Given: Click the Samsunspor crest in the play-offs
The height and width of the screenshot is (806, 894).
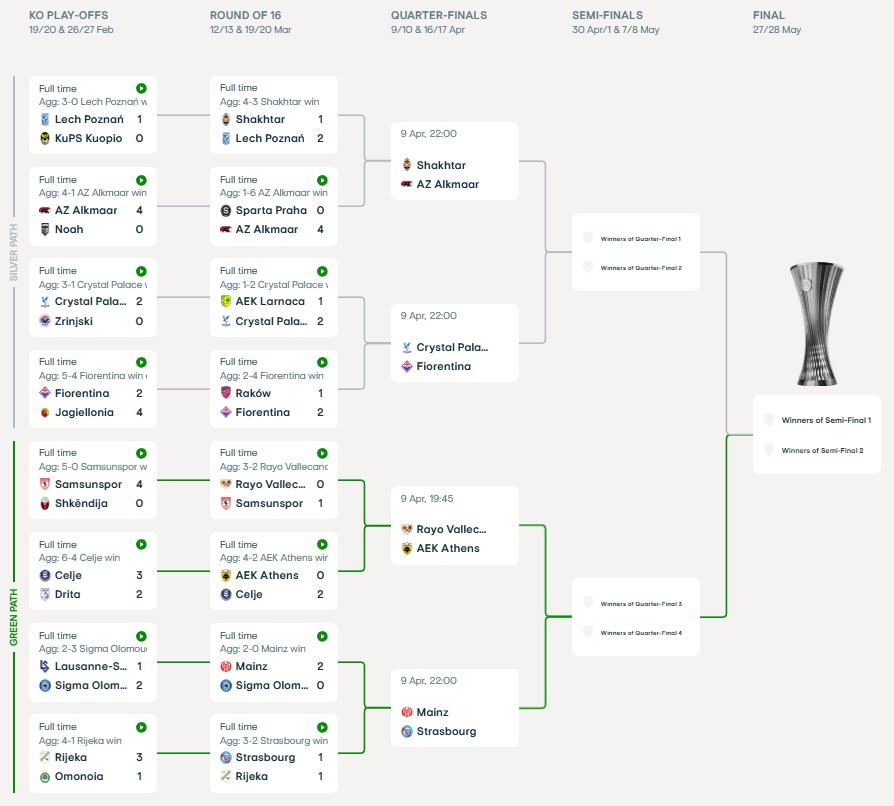Looking at the screenshot, I should [45, 484].
